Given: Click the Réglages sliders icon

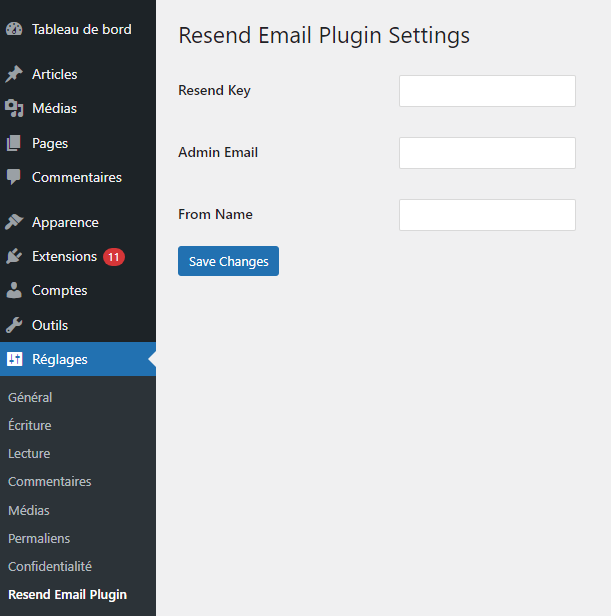Looking at the screenshot, I should (15, 359).
